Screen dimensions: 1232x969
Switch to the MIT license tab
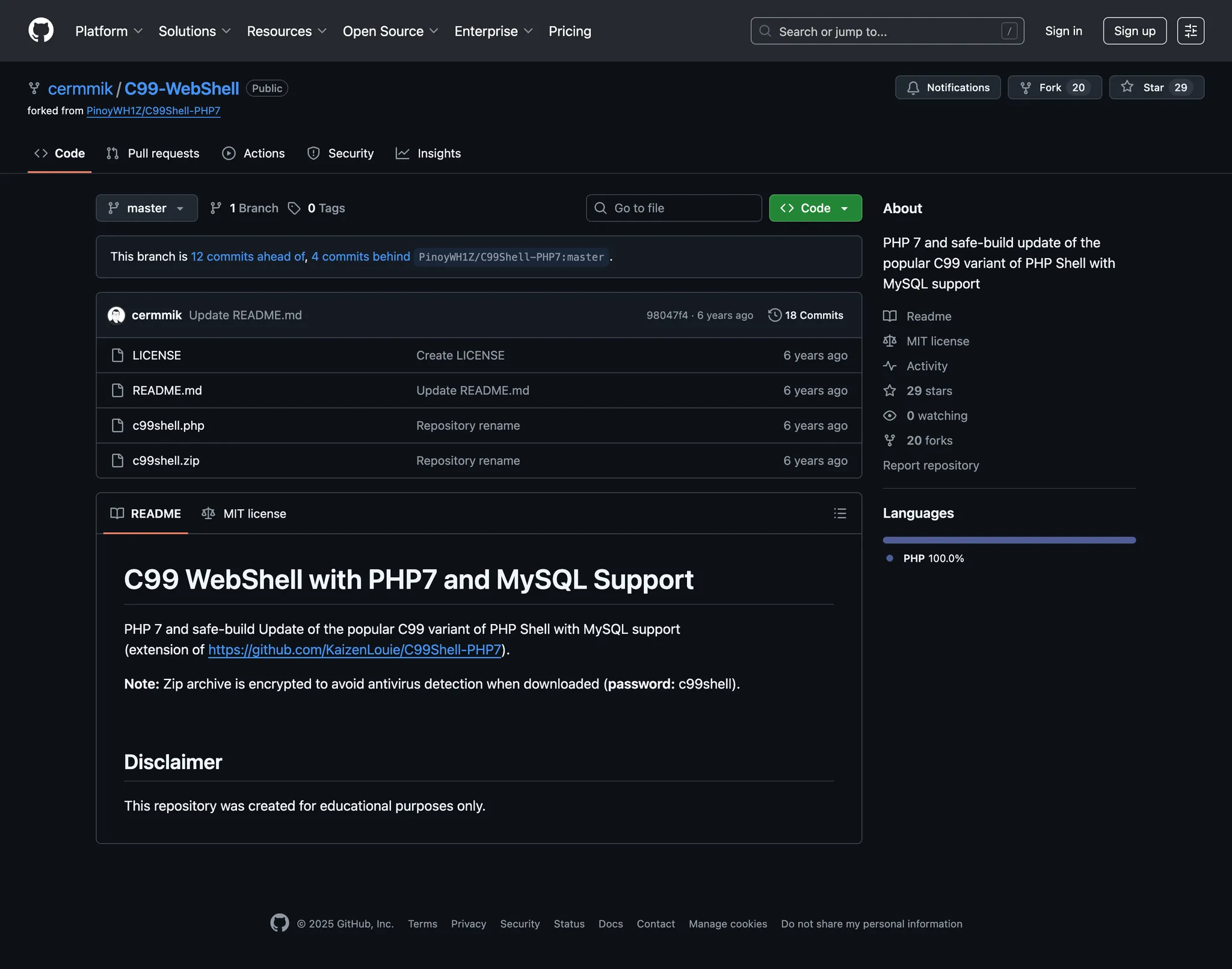(244, 513)
